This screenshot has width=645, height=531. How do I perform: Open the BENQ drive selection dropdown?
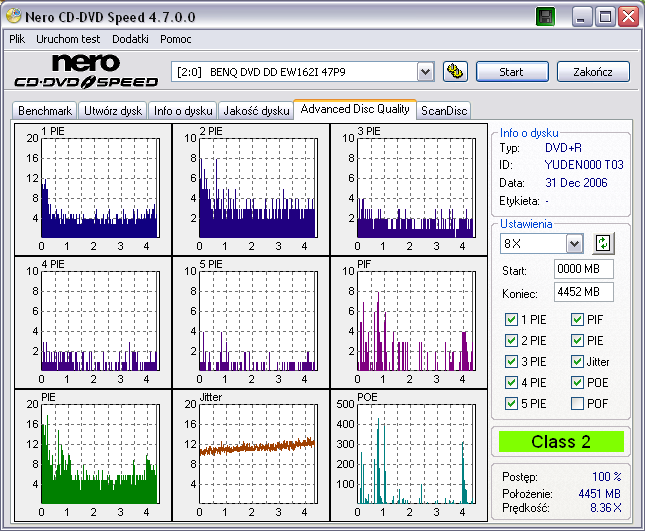tap(426, 72)
